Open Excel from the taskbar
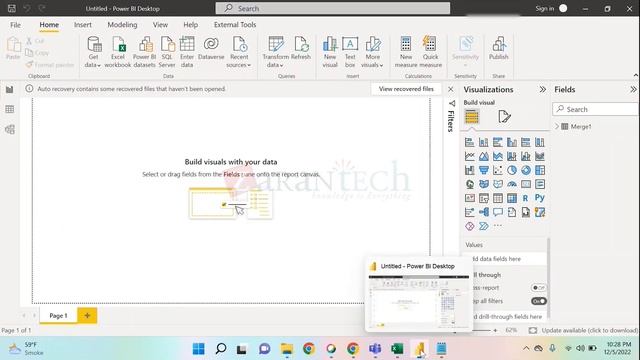 [397, 349]
